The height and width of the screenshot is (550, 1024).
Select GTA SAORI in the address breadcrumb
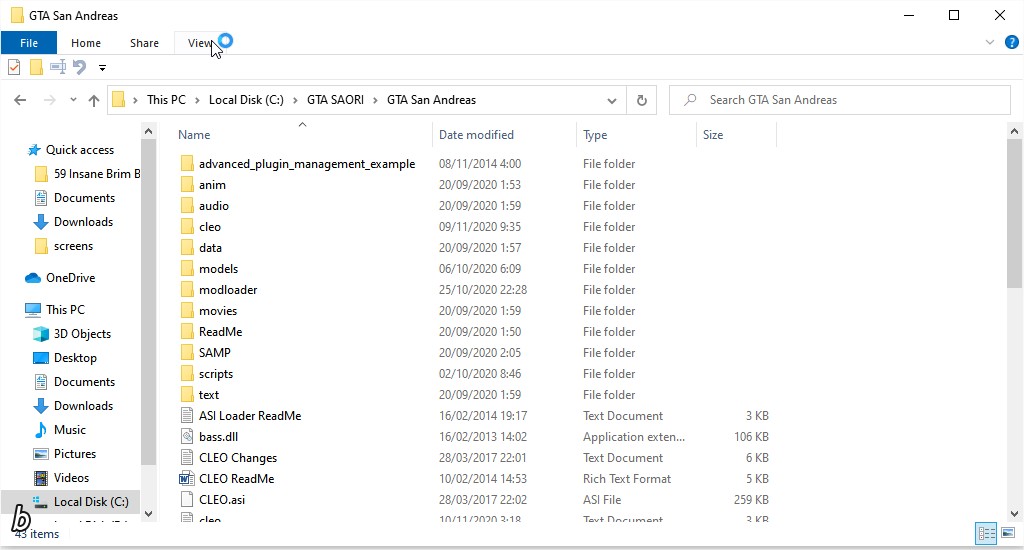coord(335,100)
